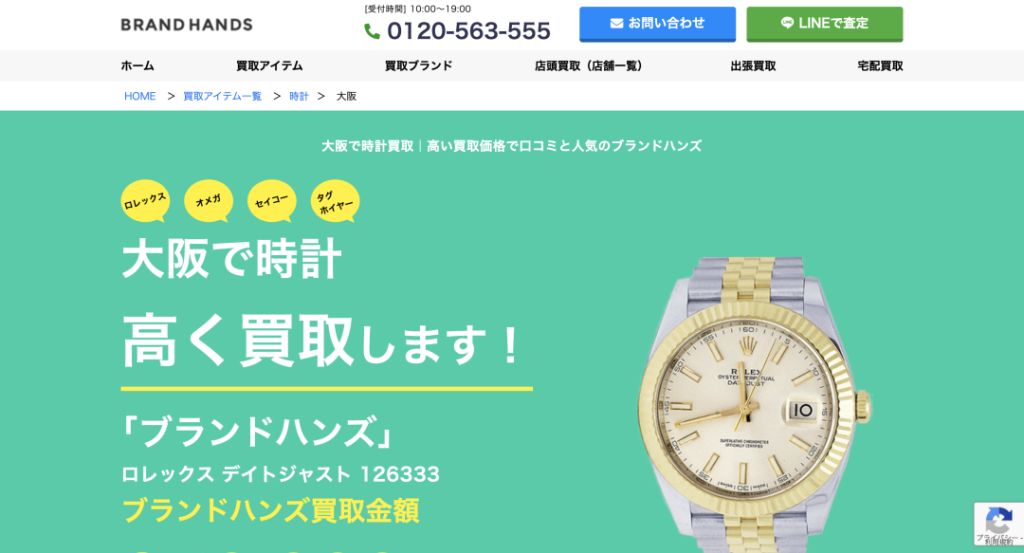Open the 宅配買取 menu item
1024x553 pixels.
click(880, 66)
